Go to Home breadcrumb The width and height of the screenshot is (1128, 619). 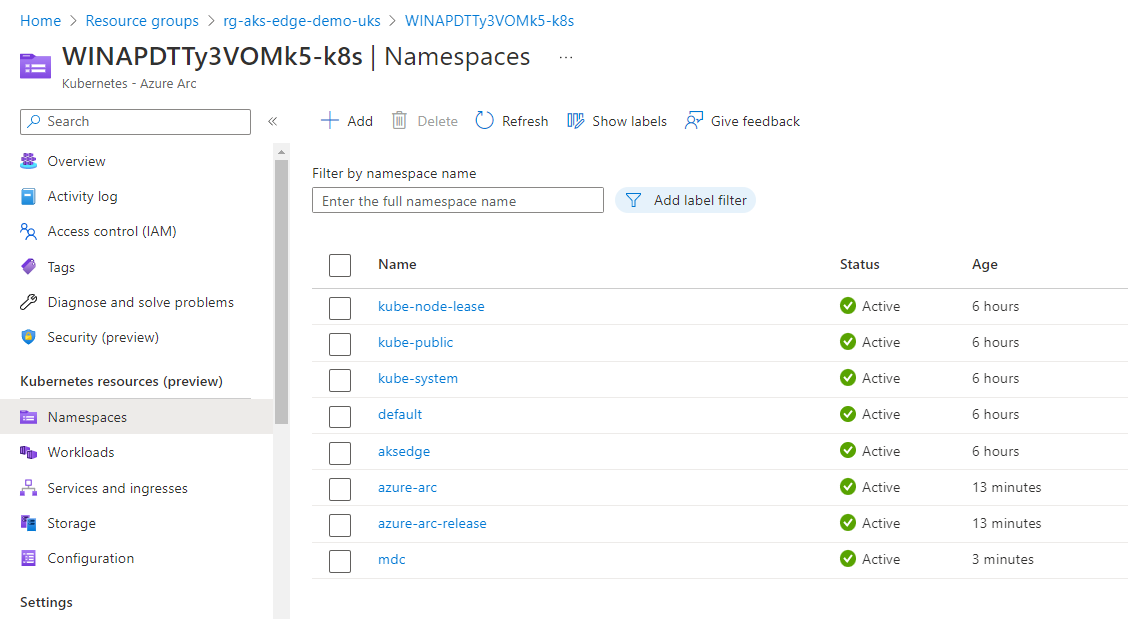[40, 21]
